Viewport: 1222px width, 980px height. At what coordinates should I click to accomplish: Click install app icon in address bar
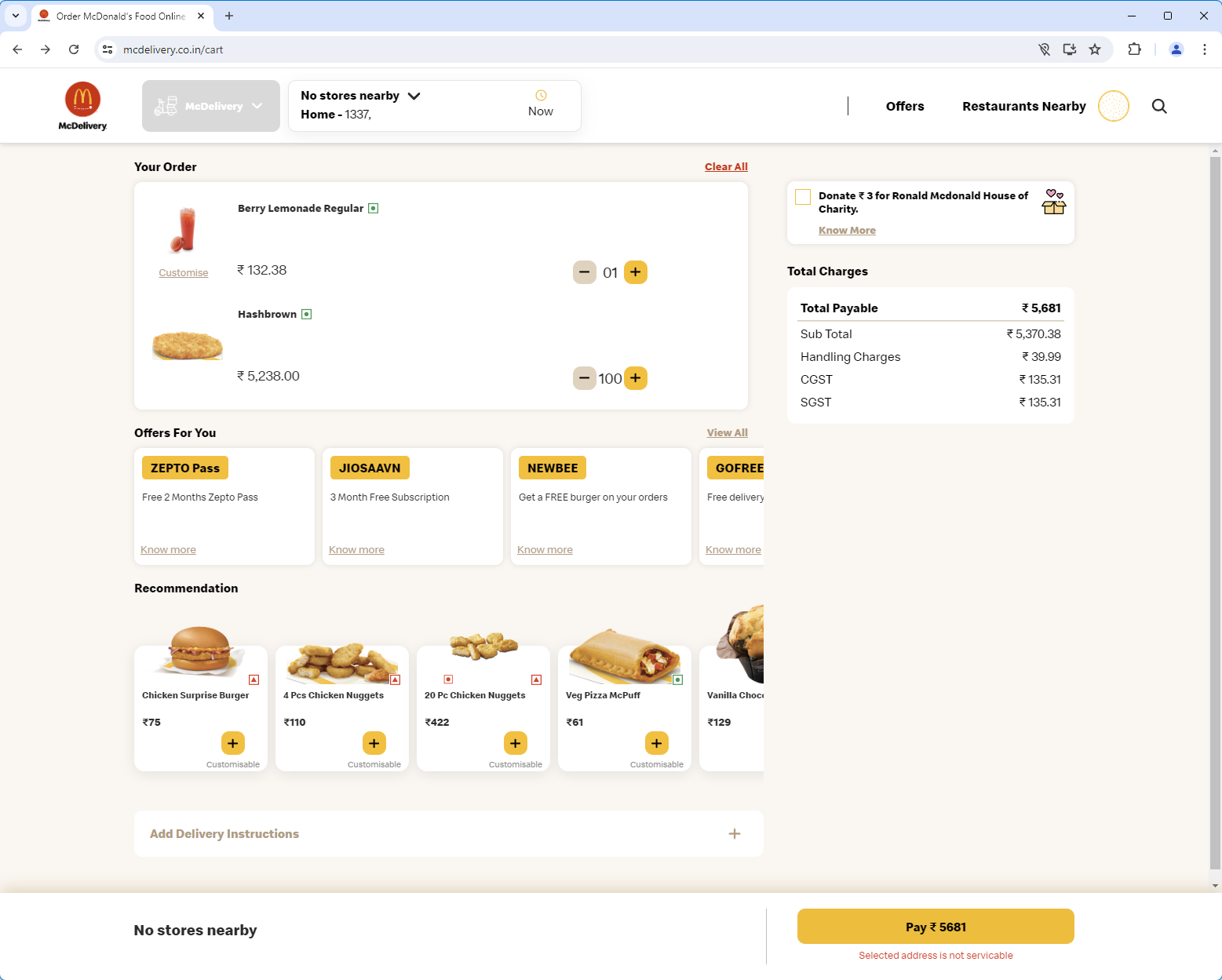pyautogui.click(x=1070, y=49)
